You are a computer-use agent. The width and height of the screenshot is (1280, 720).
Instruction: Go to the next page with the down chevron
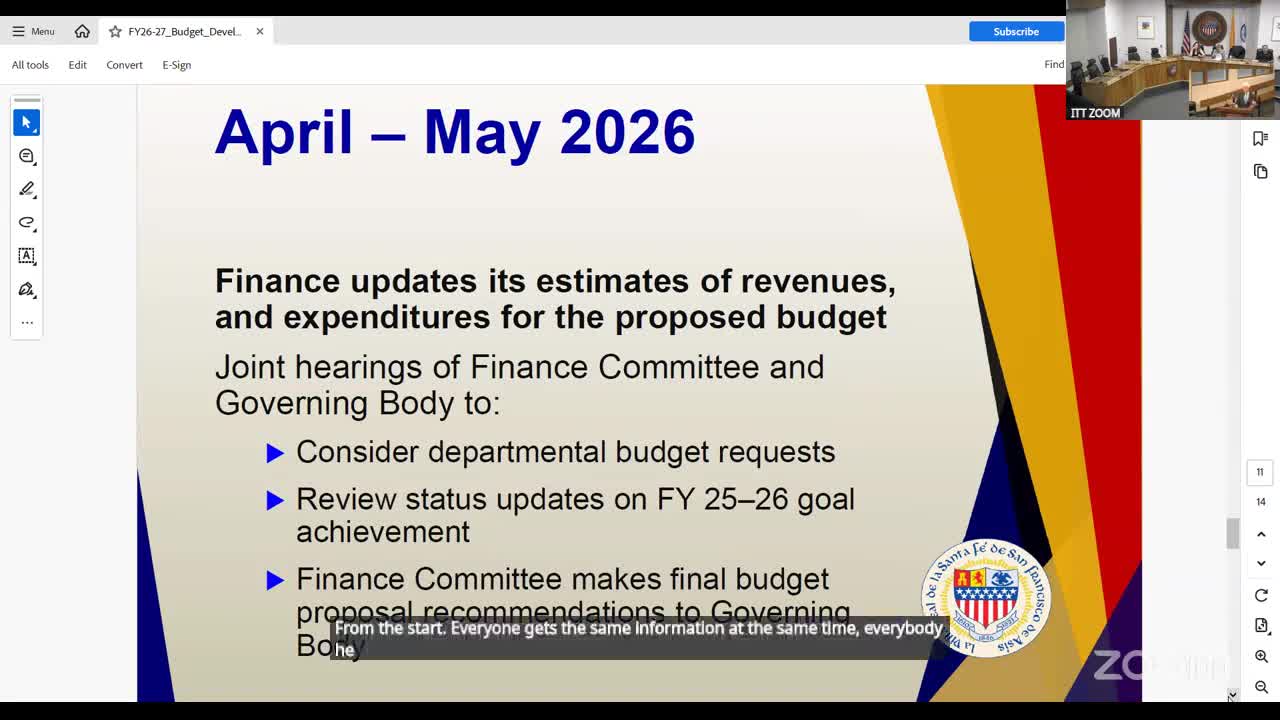click(x=1261, y=563)
